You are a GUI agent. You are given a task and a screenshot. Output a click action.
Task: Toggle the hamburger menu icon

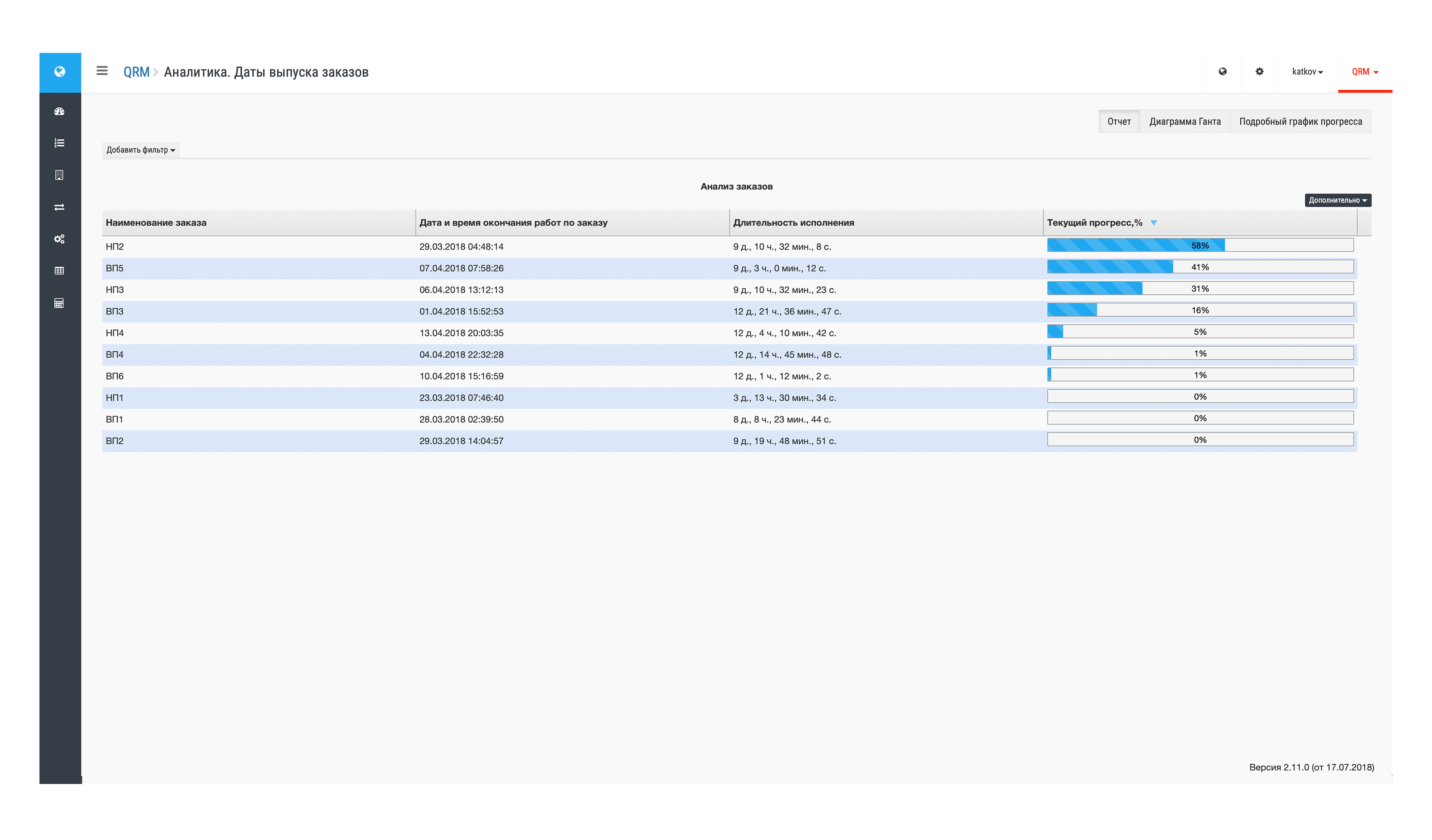pyautogui.click(x=102, y=71)
